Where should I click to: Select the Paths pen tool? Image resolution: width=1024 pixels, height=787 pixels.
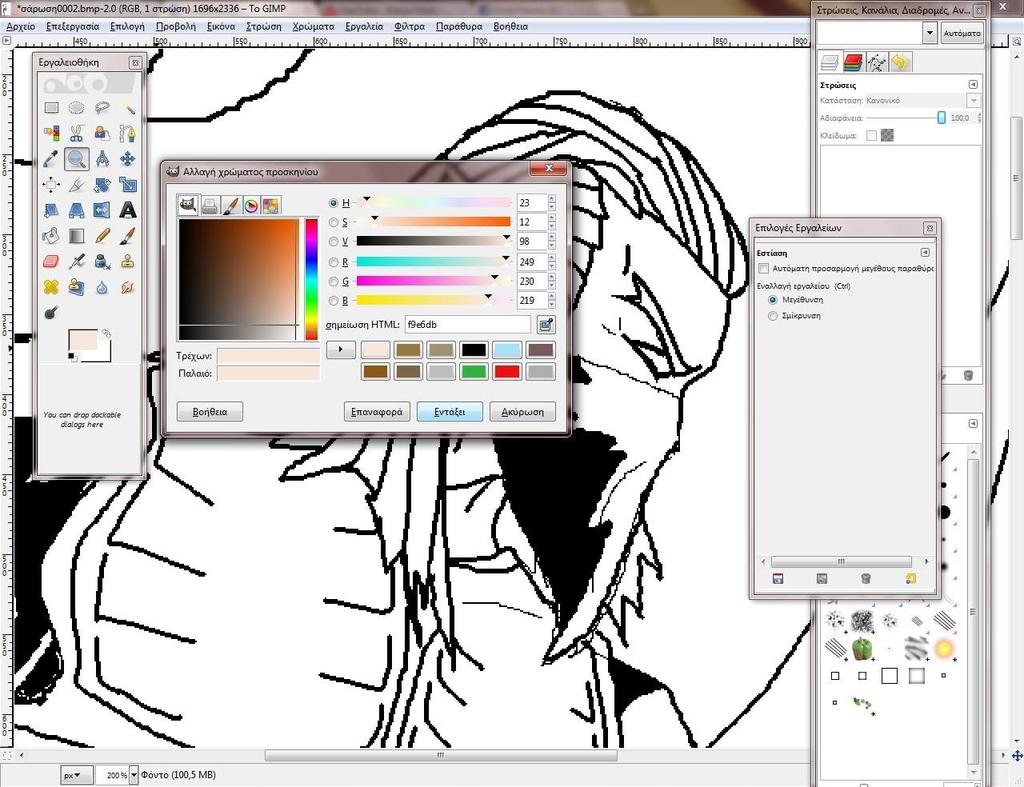coord(128,133)
